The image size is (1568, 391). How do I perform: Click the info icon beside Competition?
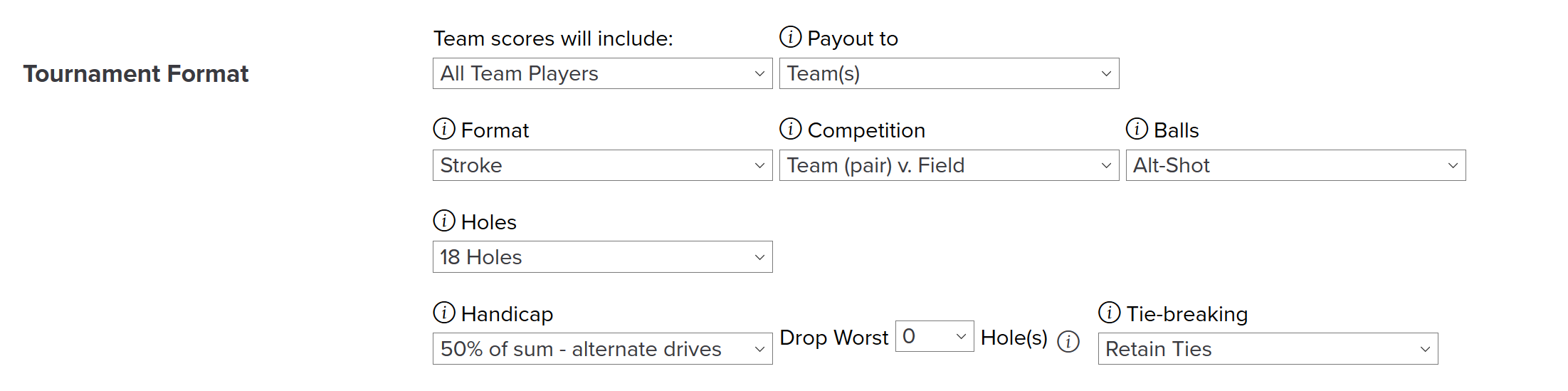click(790, 129)
